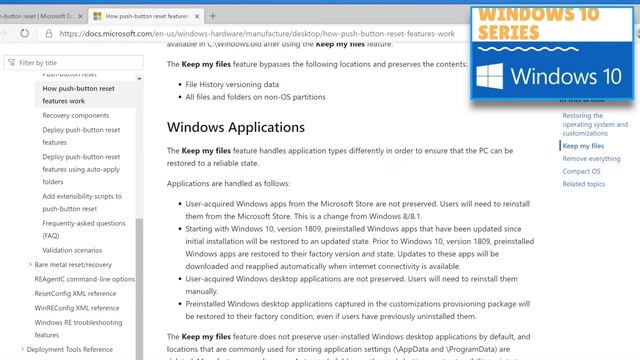This screenshot has width=640, height=360.
Task: Click the 'Windows Applications' heading
Action: 236,127
